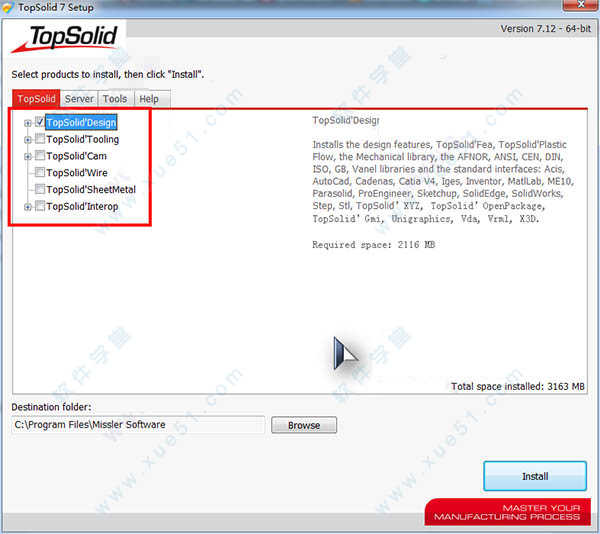
Task: Toggle the TopSolid'SheetMetal checkbox
Action: click(x=40, y=190)
